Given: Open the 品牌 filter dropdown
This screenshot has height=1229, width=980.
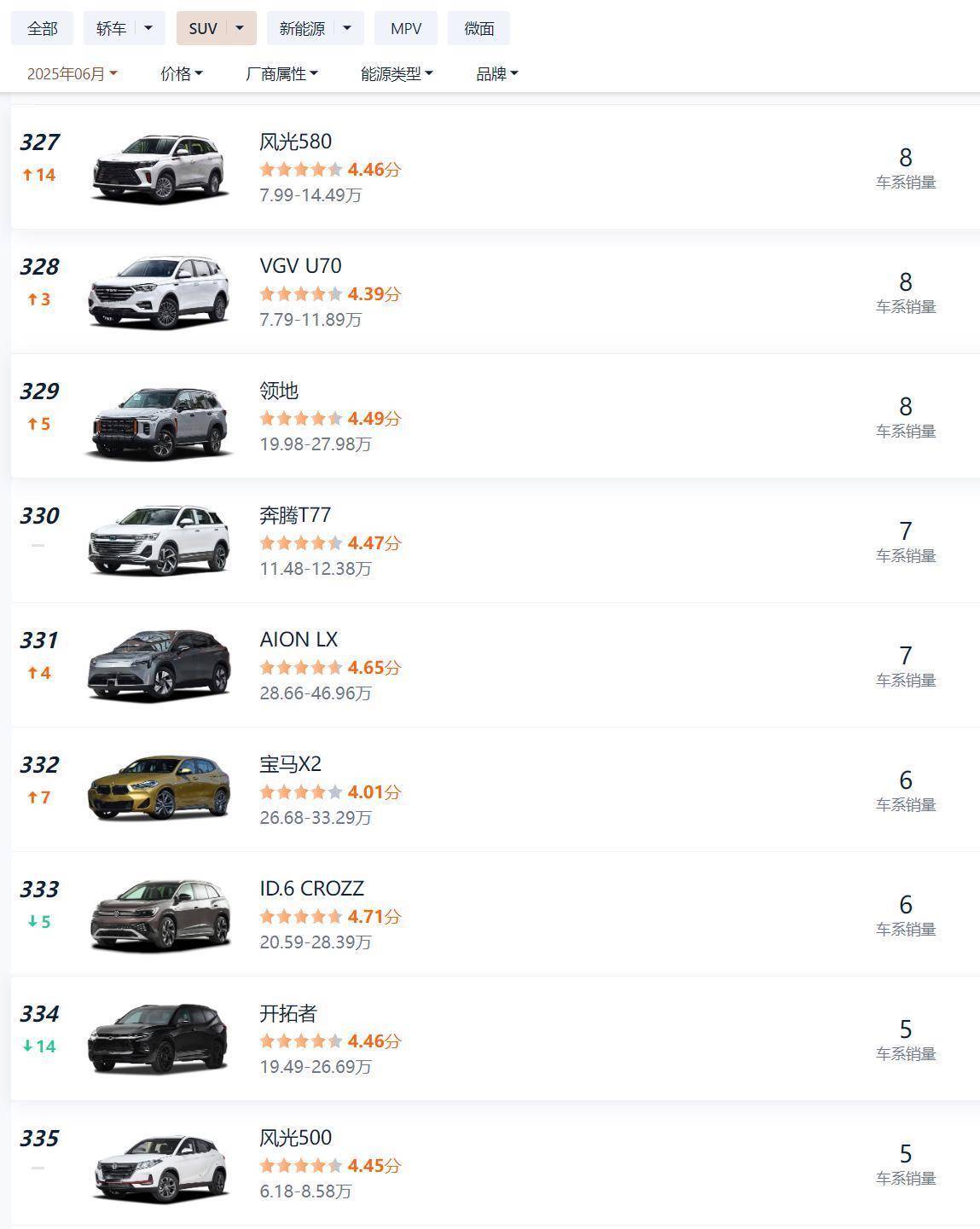Looking at the screenshot, I should click(496, 74).
